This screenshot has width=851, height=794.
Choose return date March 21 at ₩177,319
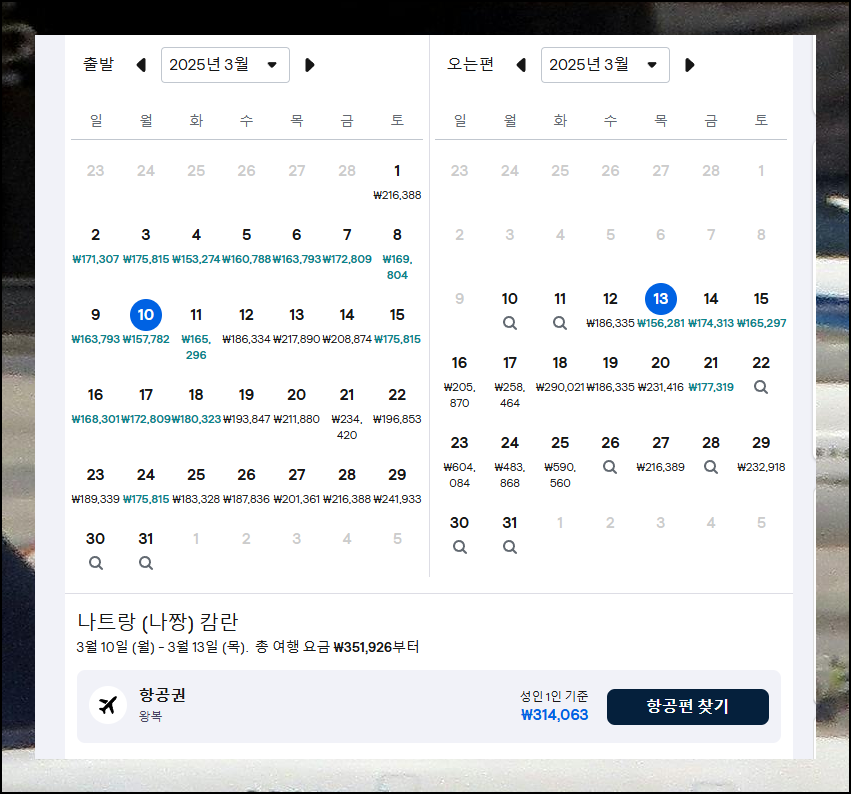pyautogui.click(x=711, y=373)
